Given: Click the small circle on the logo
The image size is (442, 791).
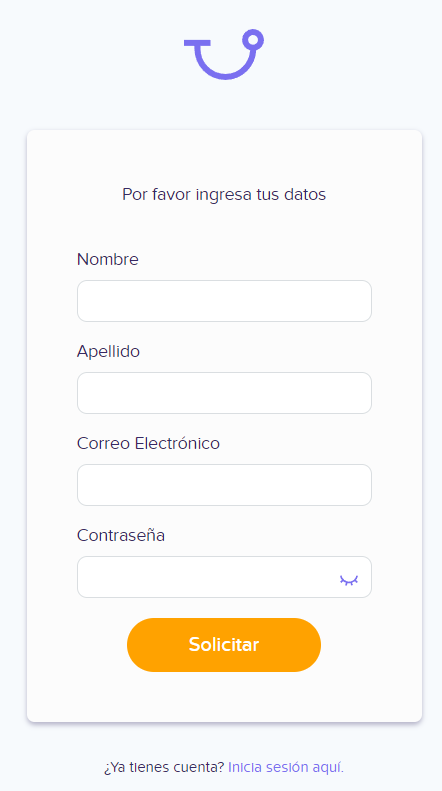Looking at the screenshot, I should 253,39.
